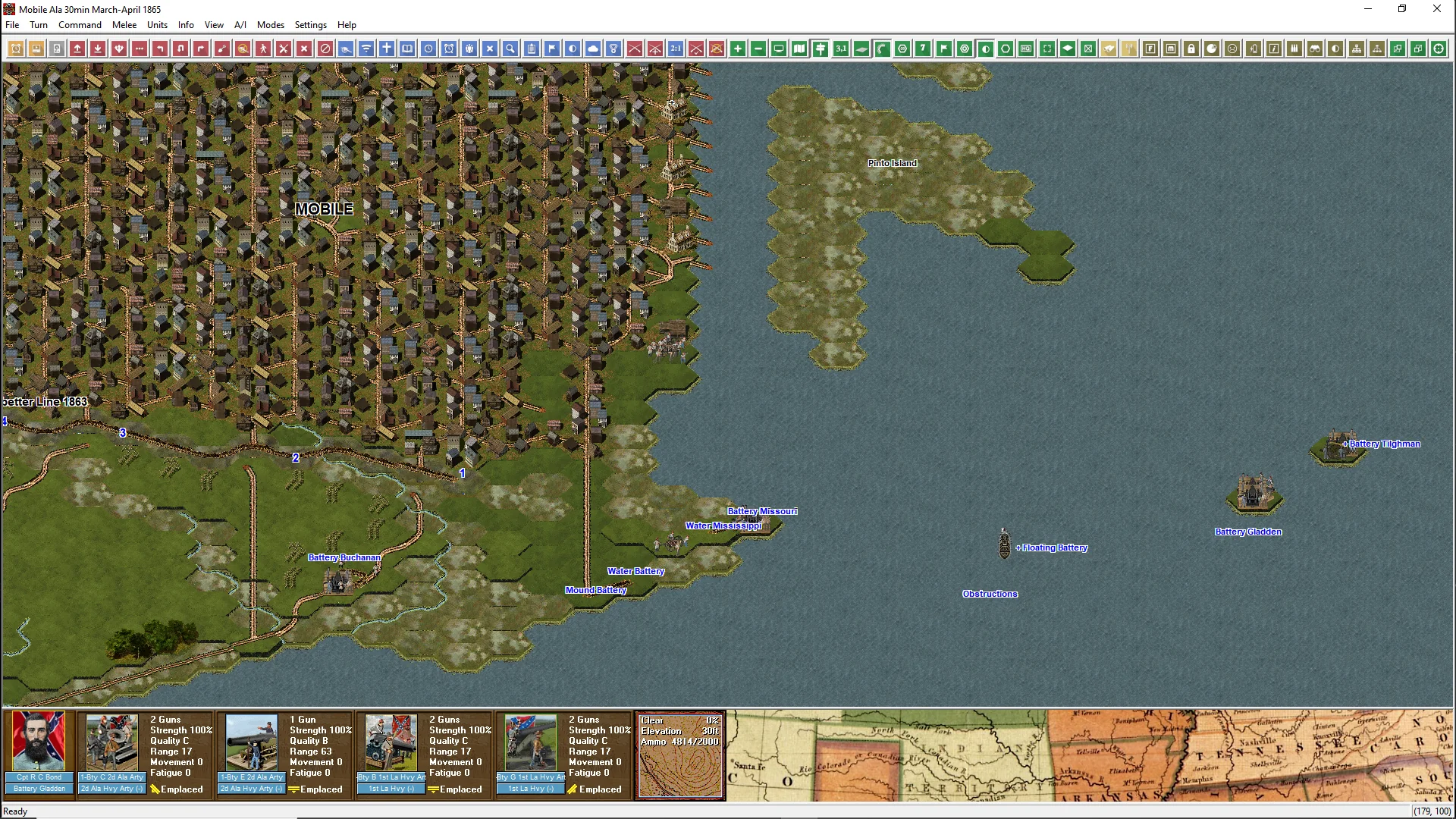Toggle the signpost map labels button
1456x819 pixels.
coord(821,49)
